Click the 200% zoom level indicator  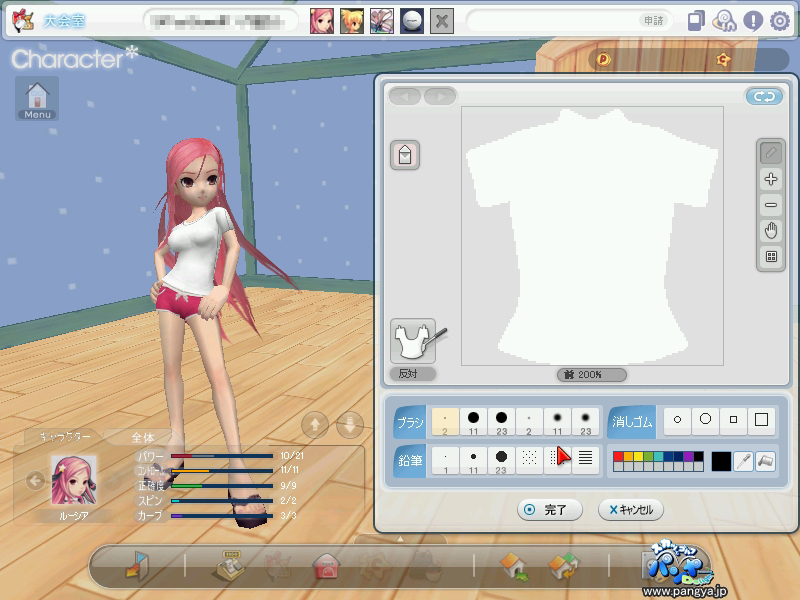[591, 374]
